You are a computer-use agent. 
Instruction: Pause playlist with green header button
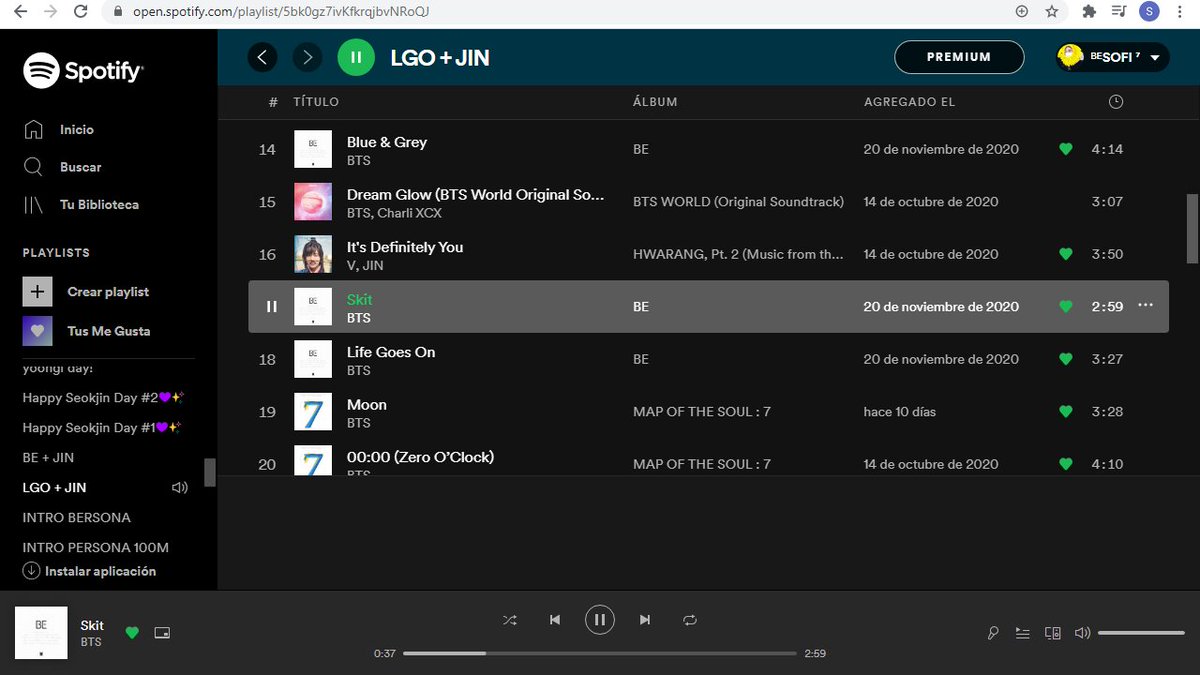356,58
